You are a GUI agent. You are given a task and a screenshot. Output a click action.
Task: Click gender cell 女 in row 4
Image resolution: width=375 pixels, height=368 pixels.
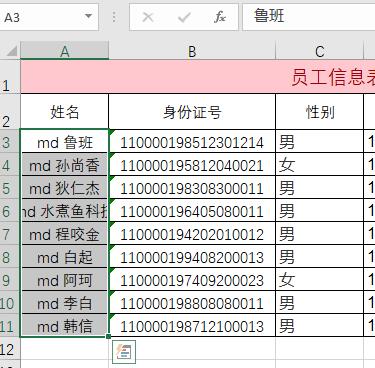(x=320, y=165)
